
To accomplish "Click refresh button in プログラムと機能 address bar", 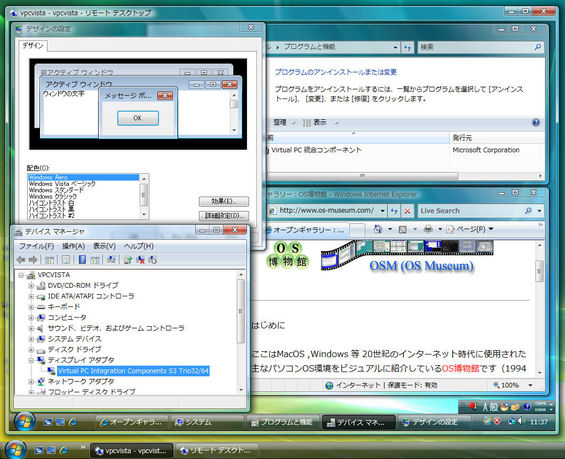I will click(x=407, y=47).
